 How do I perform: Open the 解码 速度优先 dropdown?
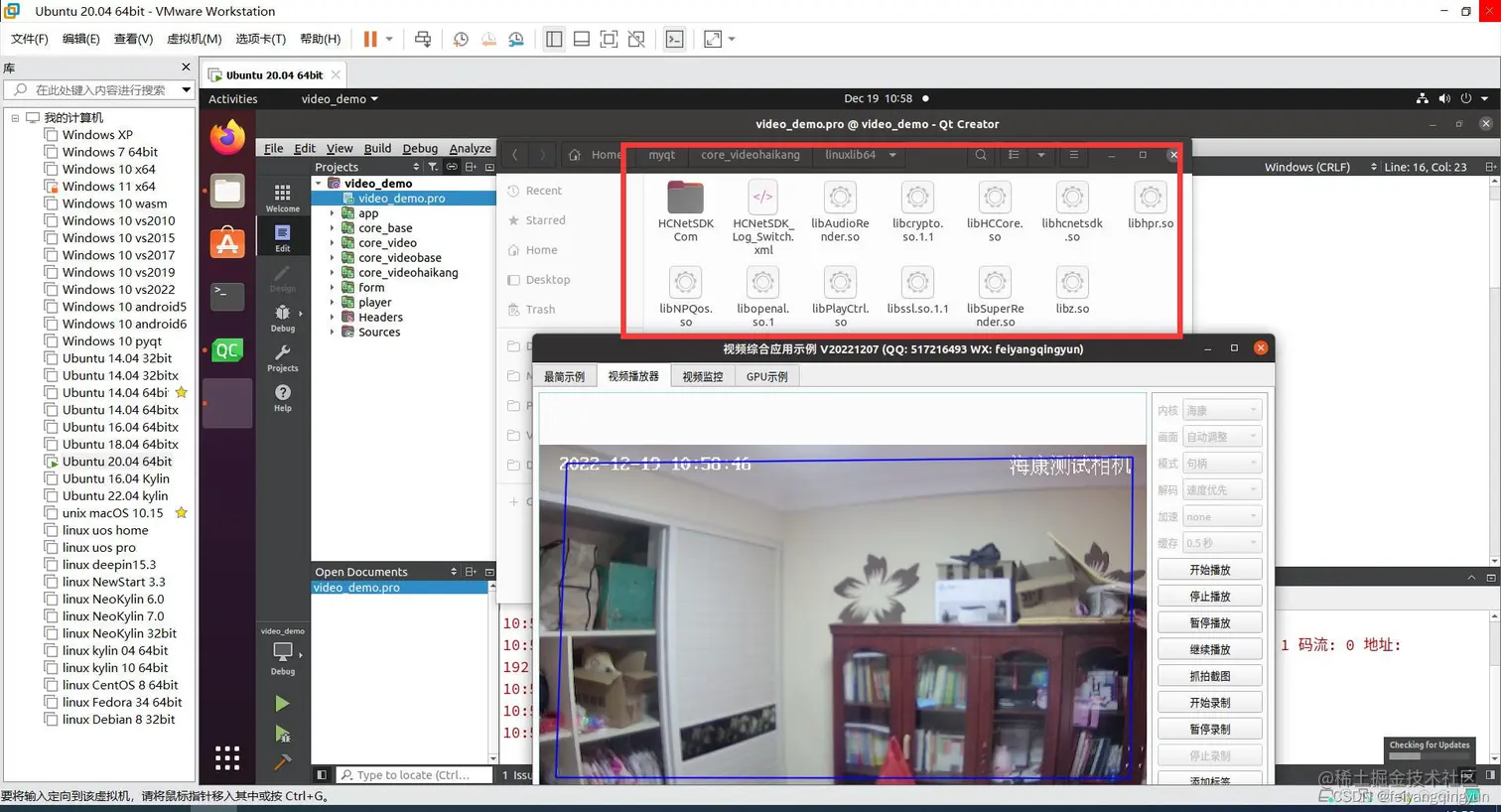point(1221,490)
